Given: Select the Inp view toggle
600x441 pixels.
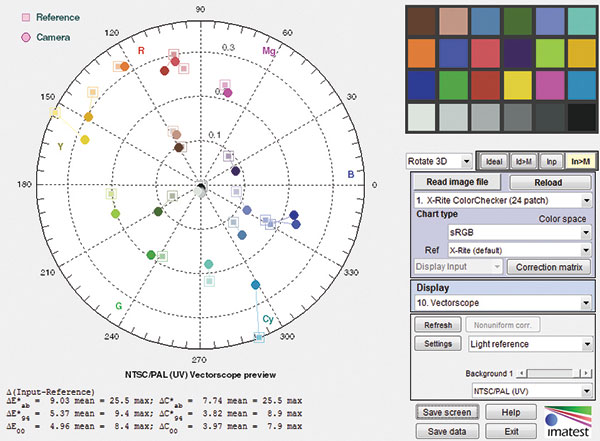Looking at the screenshot, I should 551,162.
